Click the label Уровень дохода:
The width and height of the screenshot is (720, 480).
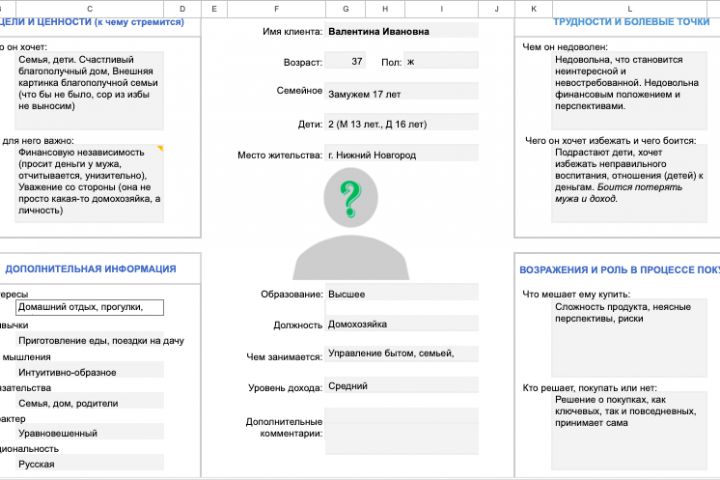click(x=285, y=388)
